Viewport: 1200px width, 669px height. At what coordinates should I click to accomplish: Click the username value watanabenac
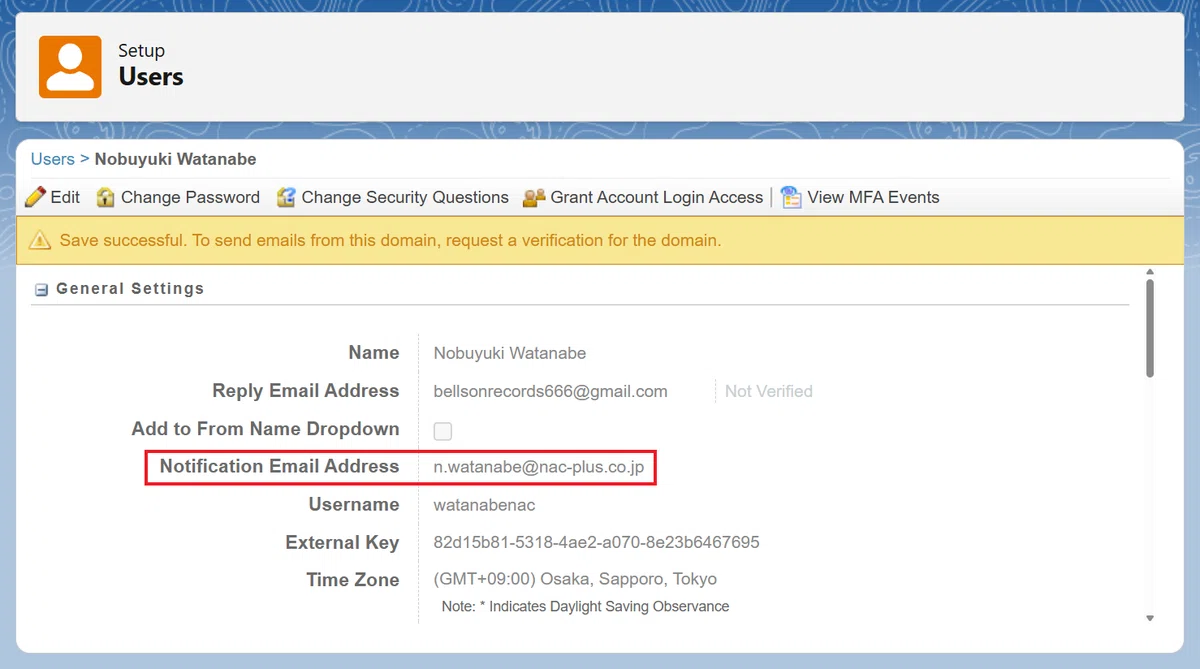coord(484,505)
